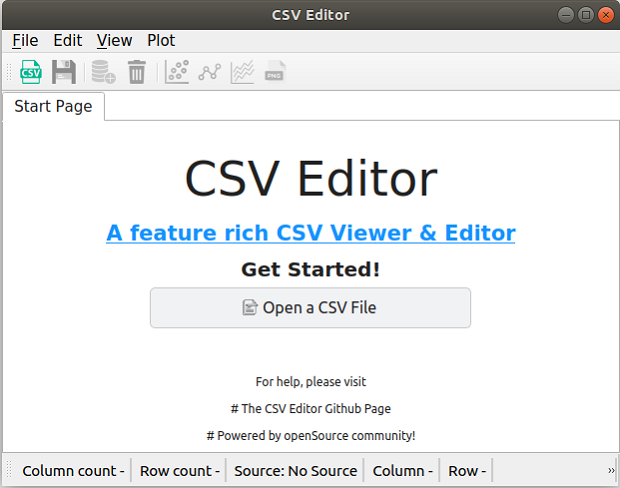620x488 pixels.
Task: Select the multi-line chart icon
Action: [x=242, y=72]
